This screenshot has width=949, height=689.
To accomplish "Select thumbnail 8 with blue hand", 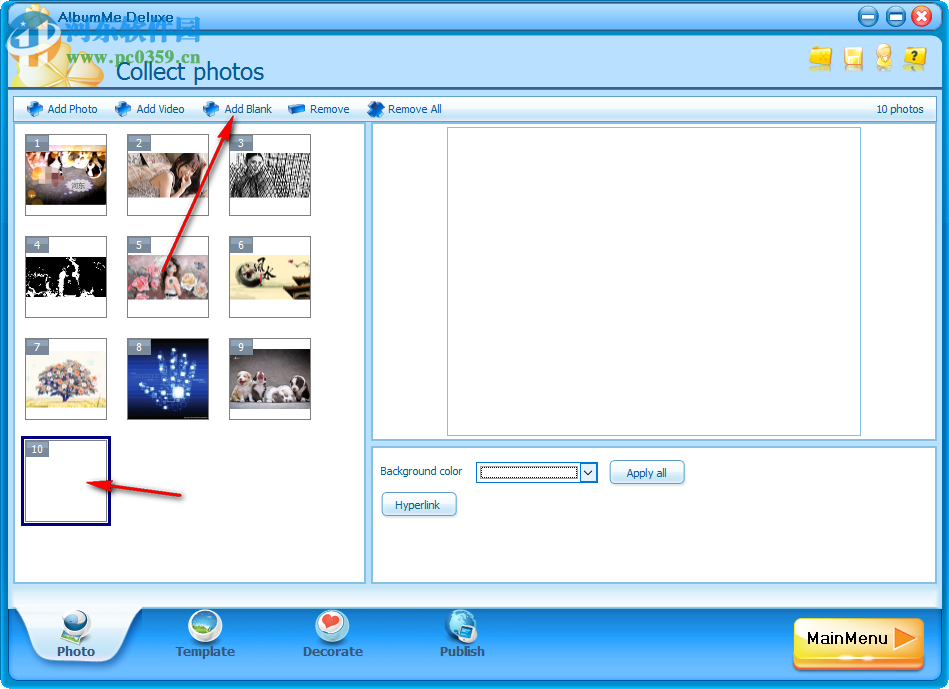I will tap(168, 379).
